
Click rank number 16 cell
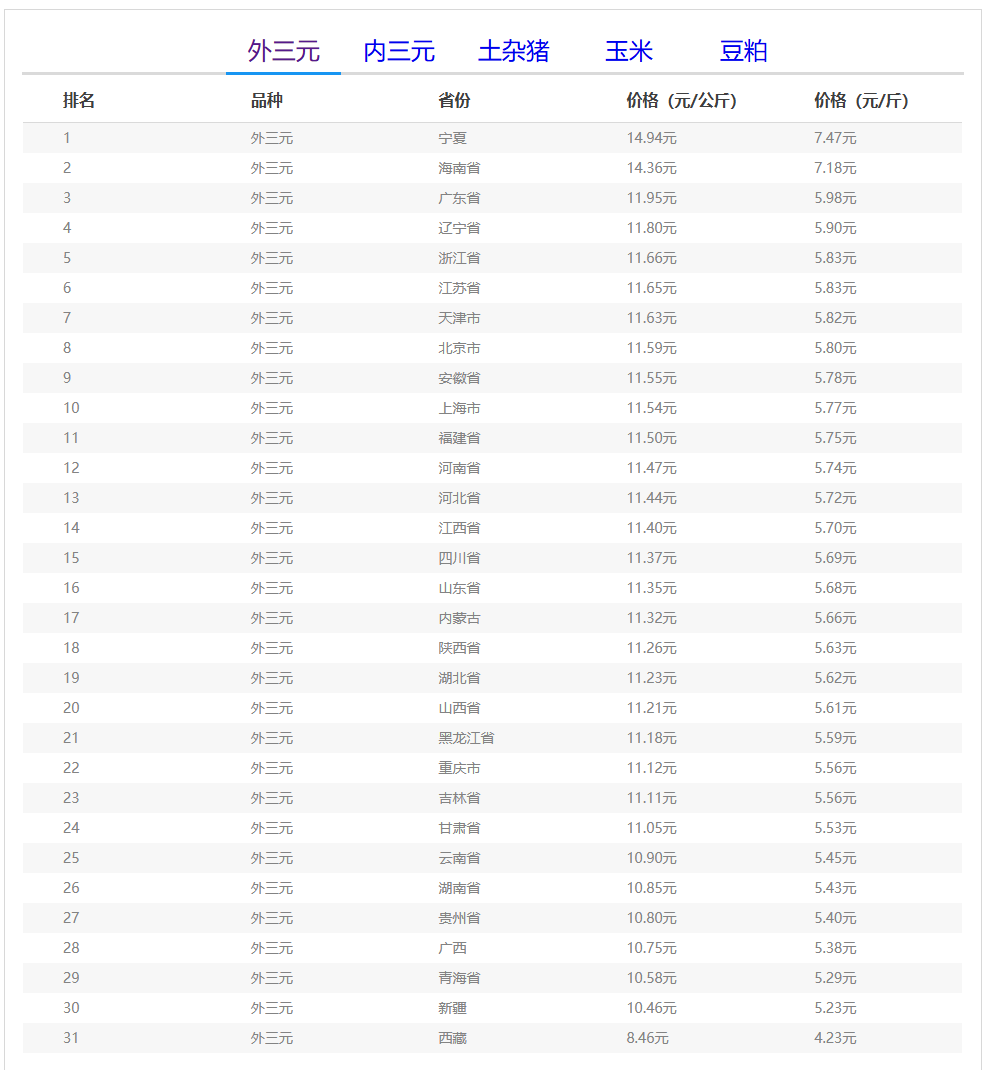point(71,588)
